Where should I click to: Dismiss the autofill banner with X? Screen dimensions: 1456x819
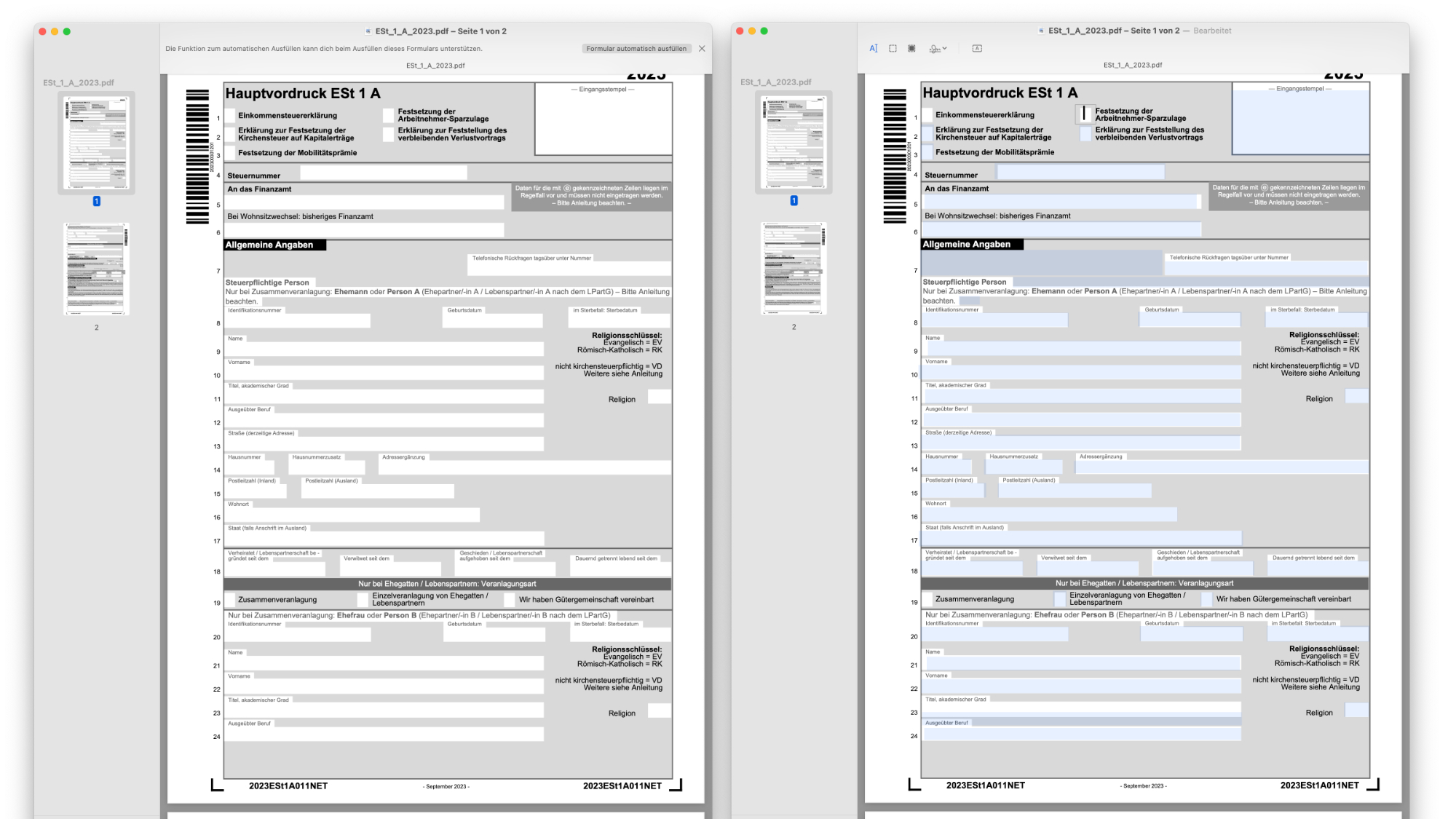tap(702, 49)
